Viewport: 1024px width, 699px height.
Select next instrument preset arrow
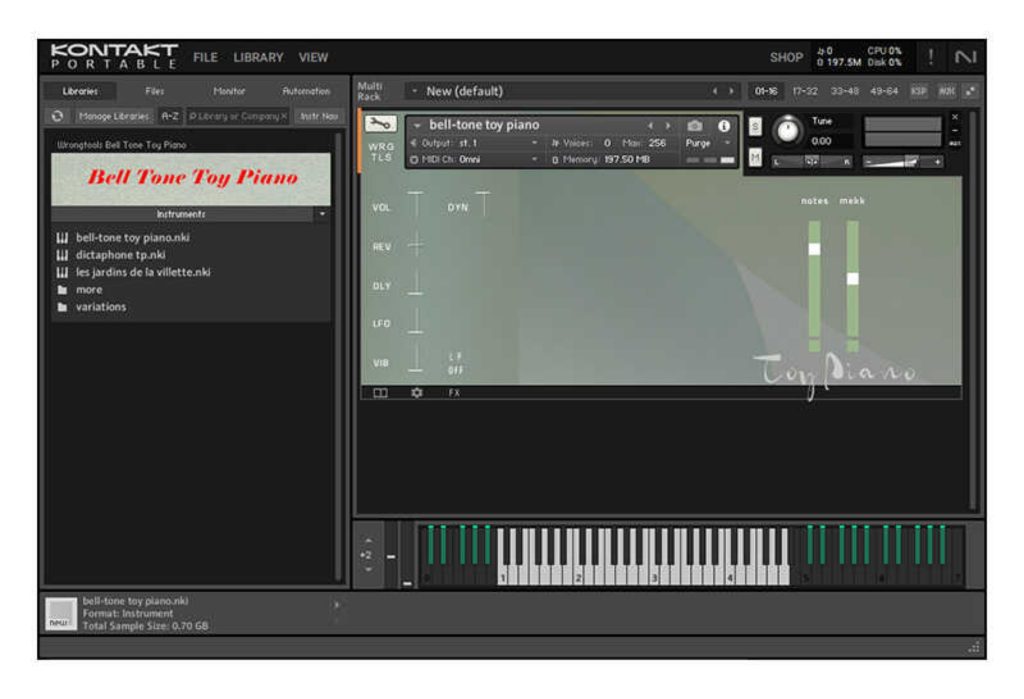click(x=667, y=125)
